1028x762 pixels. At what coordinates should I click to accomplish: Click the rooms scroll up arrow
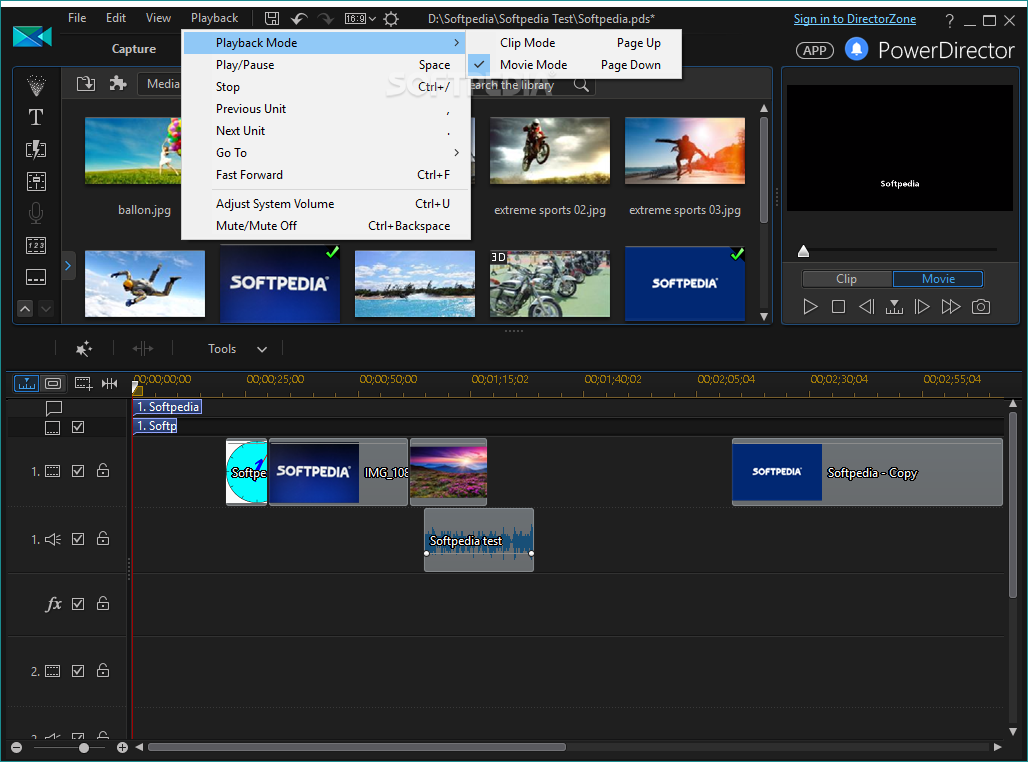tap(25, 308)
